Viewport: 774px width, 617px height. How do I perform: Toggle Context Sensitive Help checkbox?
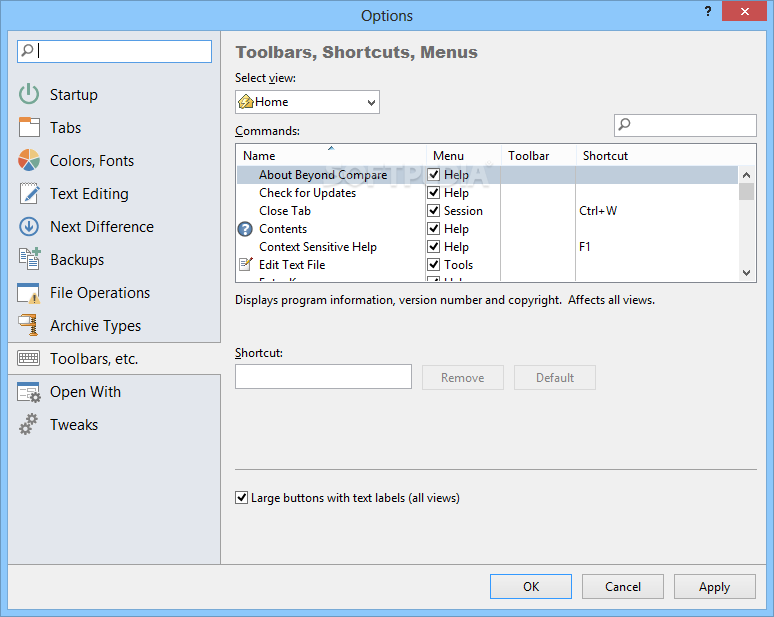tap(433, 246)
